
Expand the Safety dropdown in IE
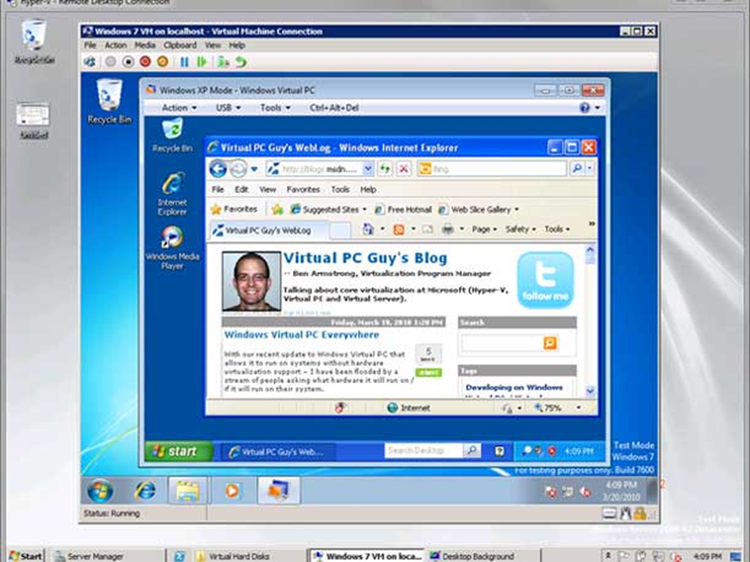point(519,229)
